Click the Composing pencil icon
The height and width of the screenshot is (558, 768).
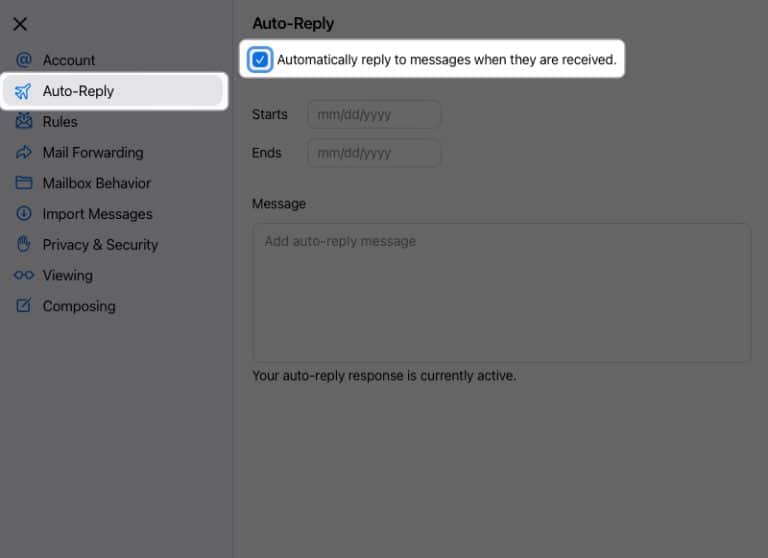pos(24,306)
